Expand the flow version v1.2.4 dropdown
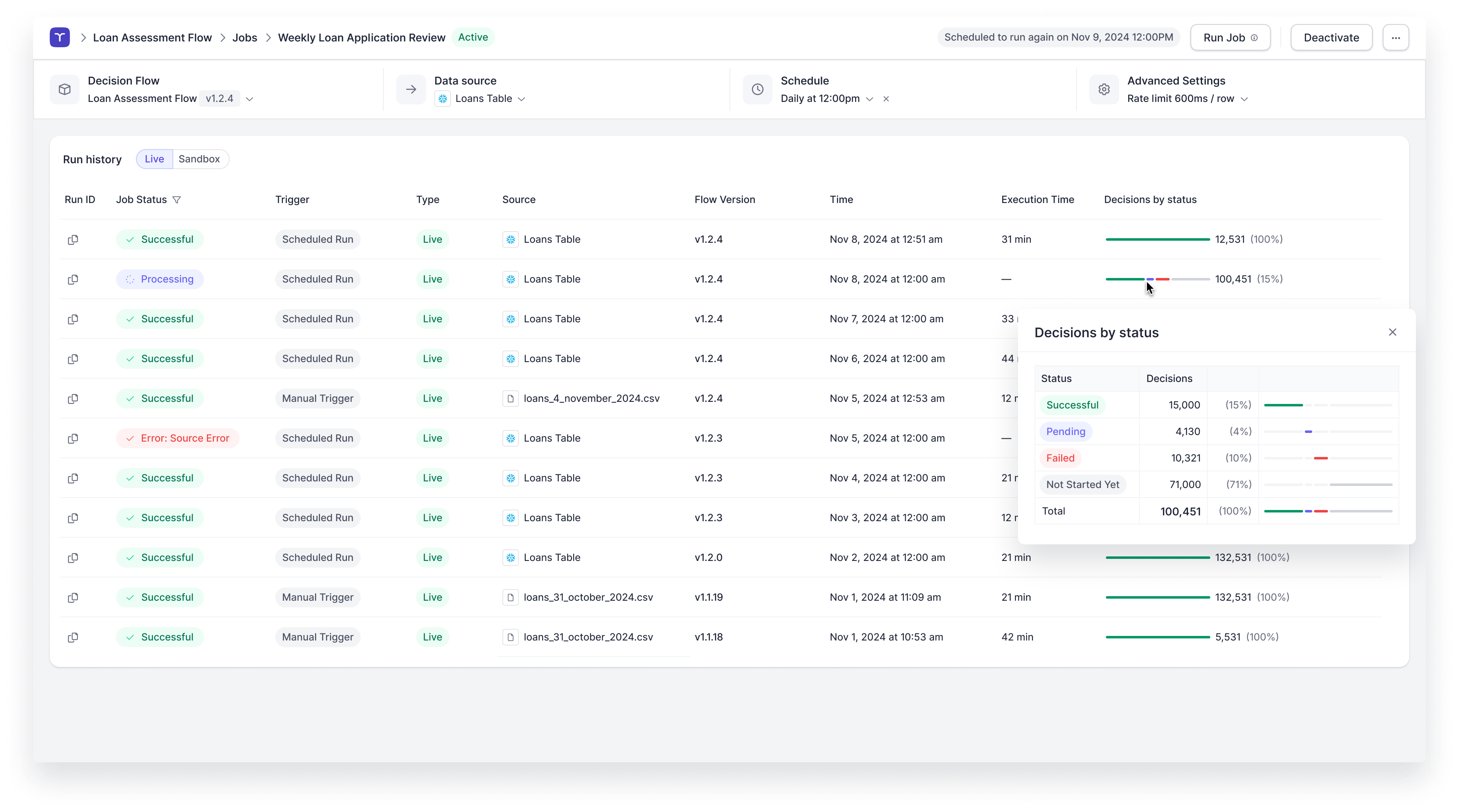Screen dimensions: 1459x812 click(x=249, y=99)
